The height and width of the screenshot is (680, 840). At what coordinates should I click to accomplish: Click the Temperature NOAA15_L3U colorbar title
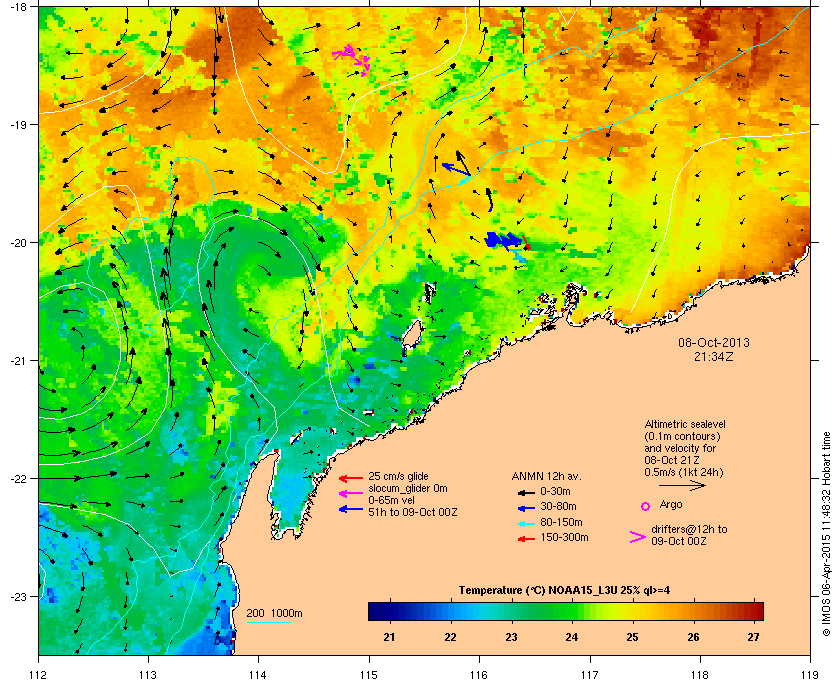(x=564, y=591)
